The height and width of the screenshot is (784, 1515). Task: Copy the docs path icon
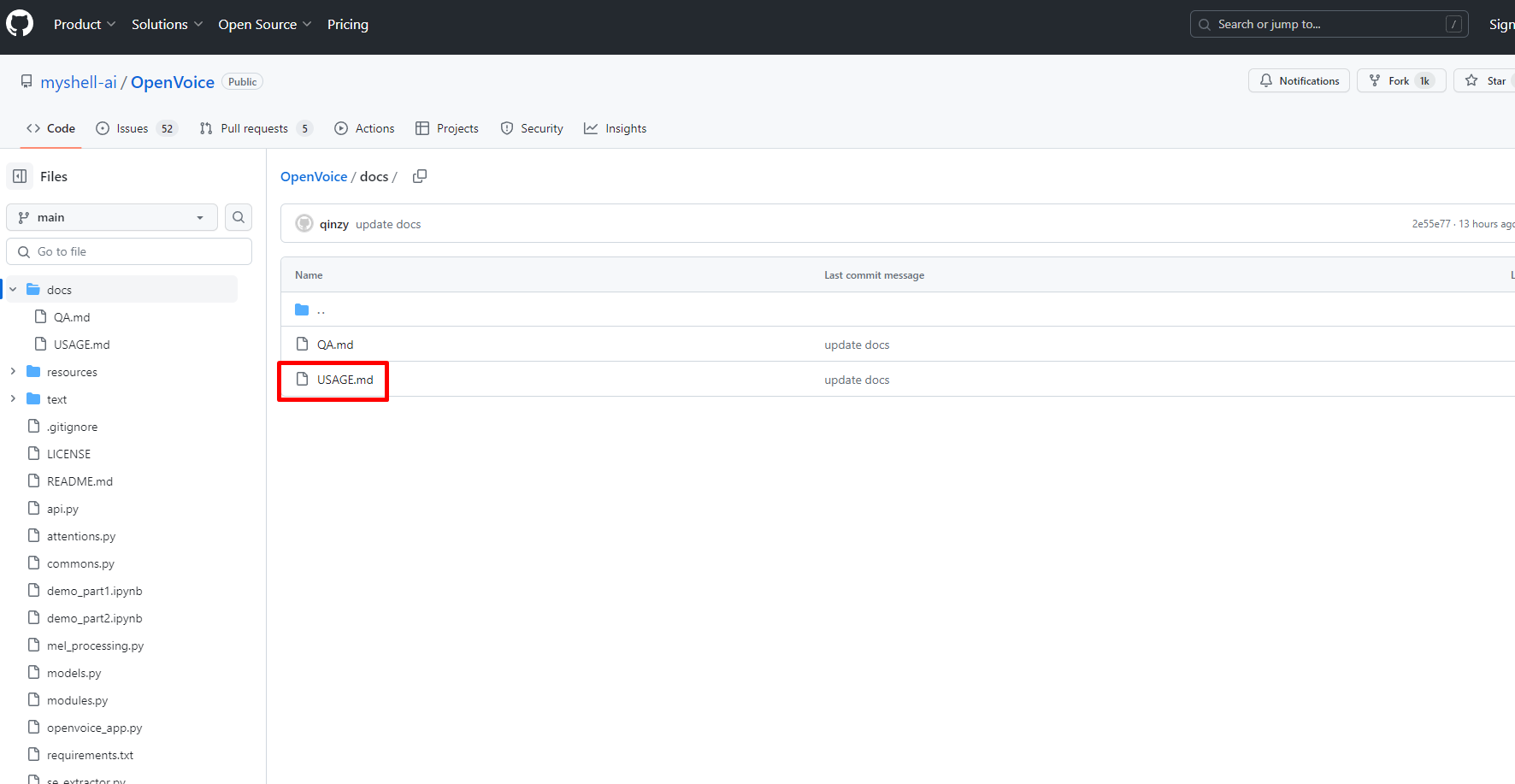point(420,176)
